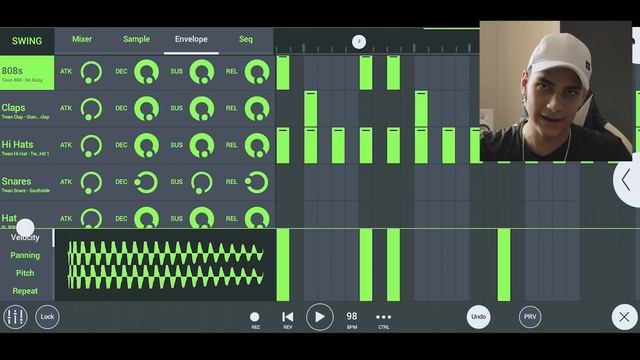Toggle the third lit 808s step
640x360 pixels.
tap(393, 73)
